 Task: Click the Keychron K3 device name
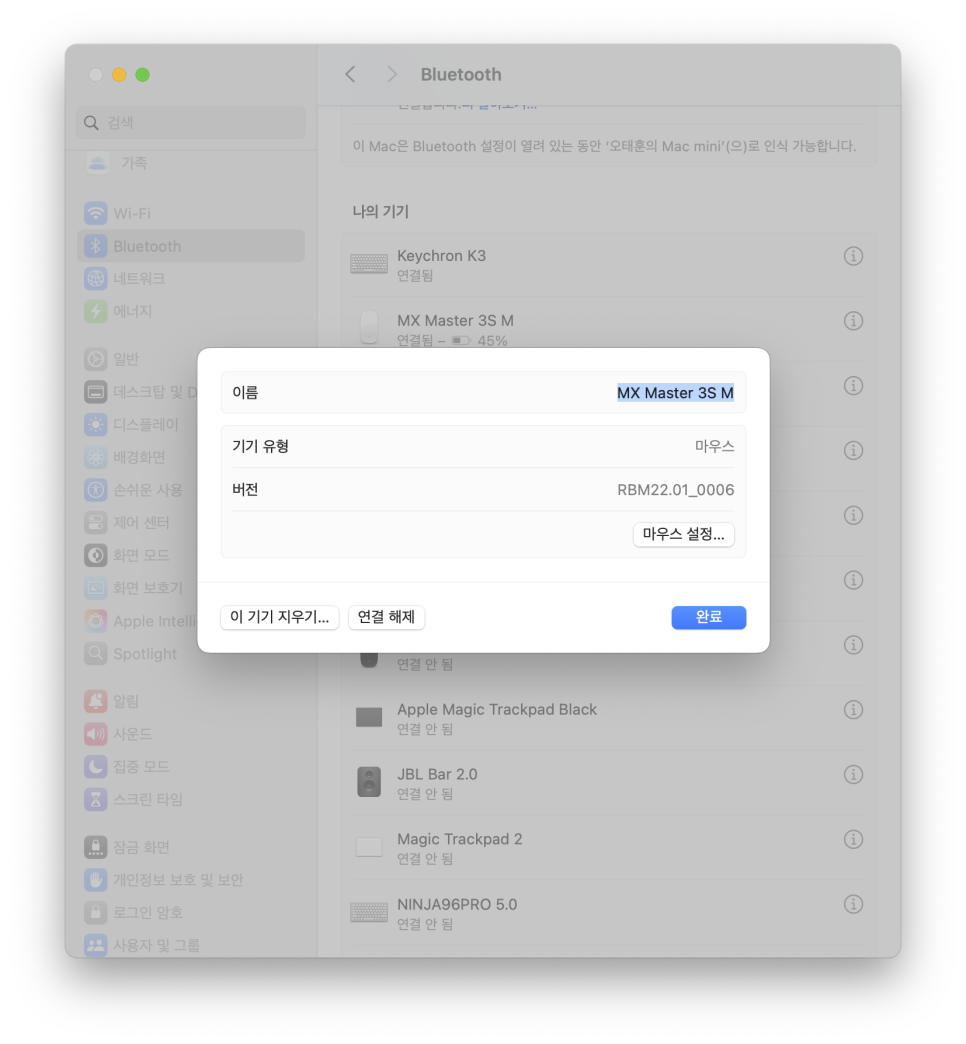[x=441, y=256]
